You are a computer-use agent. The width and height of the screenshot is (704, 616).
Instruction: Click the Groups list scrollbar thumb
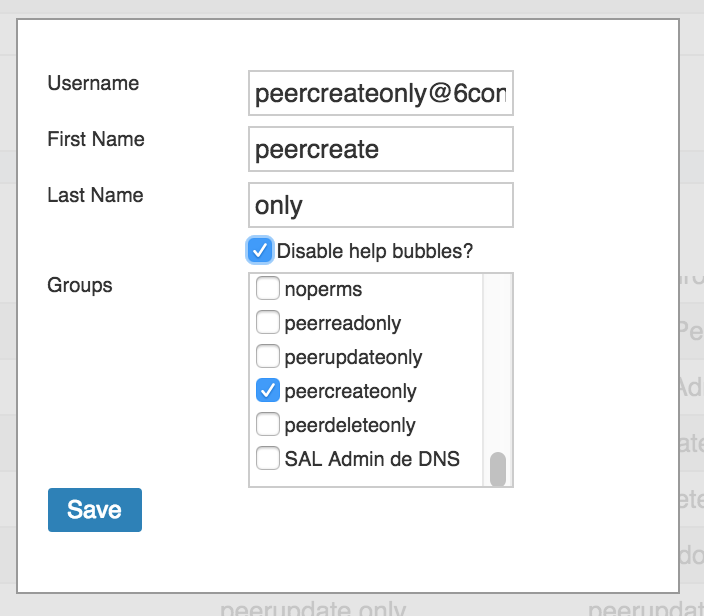pyautogui.click(x=497, y=468)
